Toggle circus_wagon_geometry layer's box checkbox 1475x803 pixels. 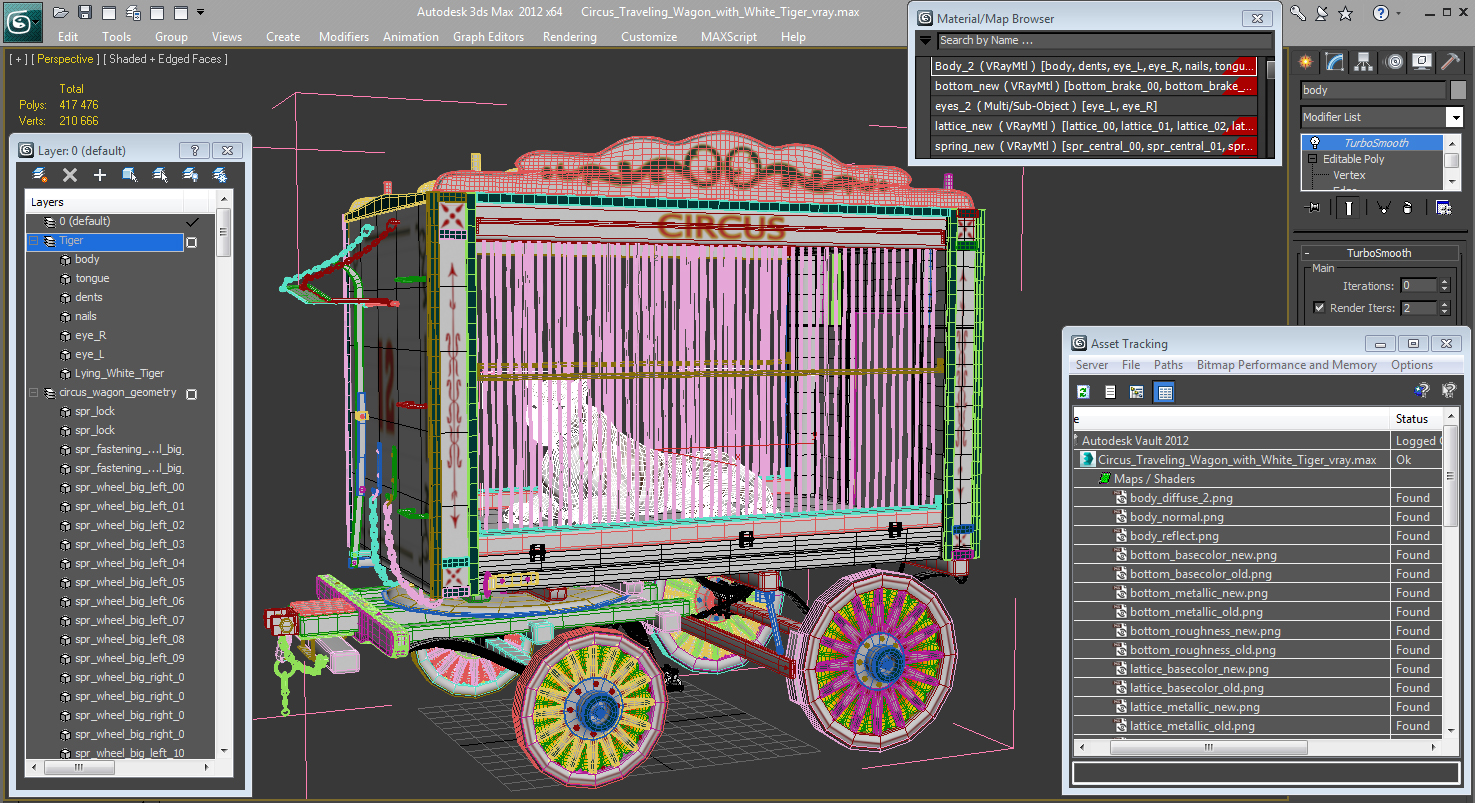click(x=192, y=394)
